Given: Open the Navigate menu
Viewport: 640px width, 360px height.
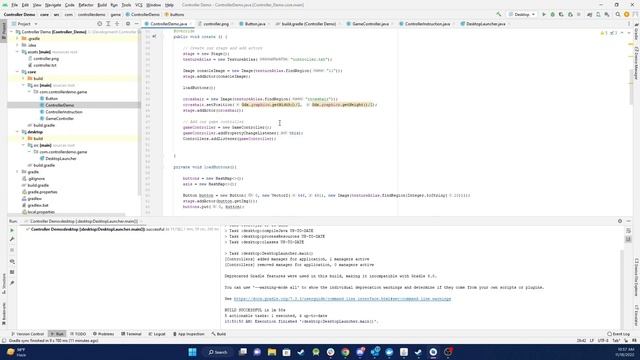Looking at the screenshot, I should click(x=53, y=5).
